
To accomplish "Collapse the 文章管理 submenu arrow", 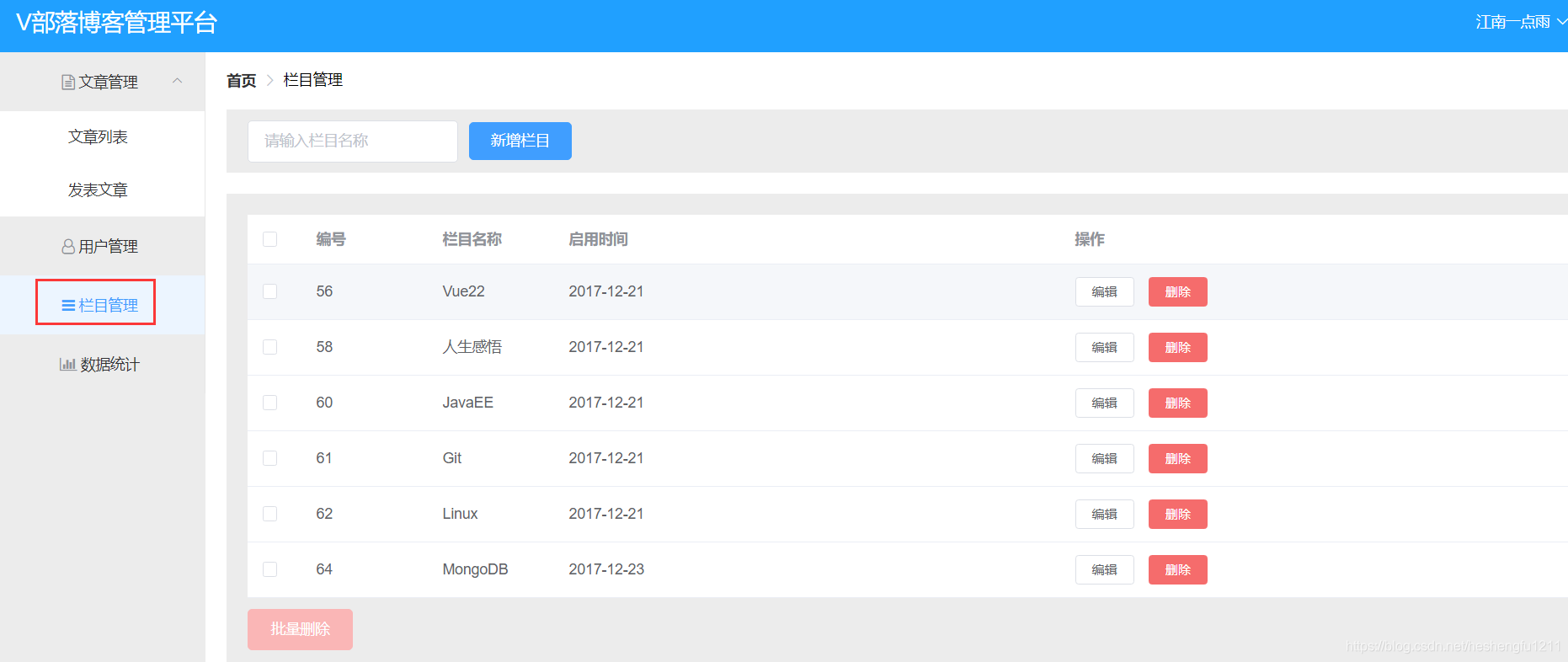I will click(x=177, y=81).
